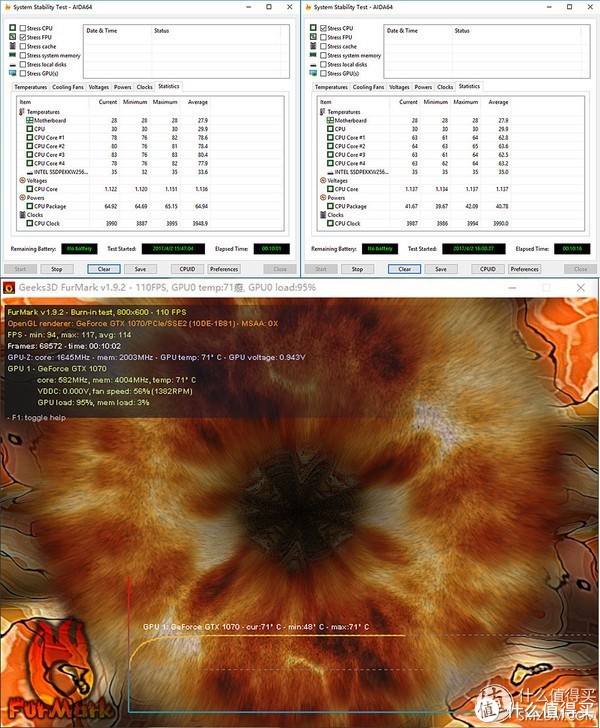The height and width of the screenshot is (728, 600).
Task: Select INTEL SSDPEKKW256 row in right list
Action: click(x=450, y=172)
